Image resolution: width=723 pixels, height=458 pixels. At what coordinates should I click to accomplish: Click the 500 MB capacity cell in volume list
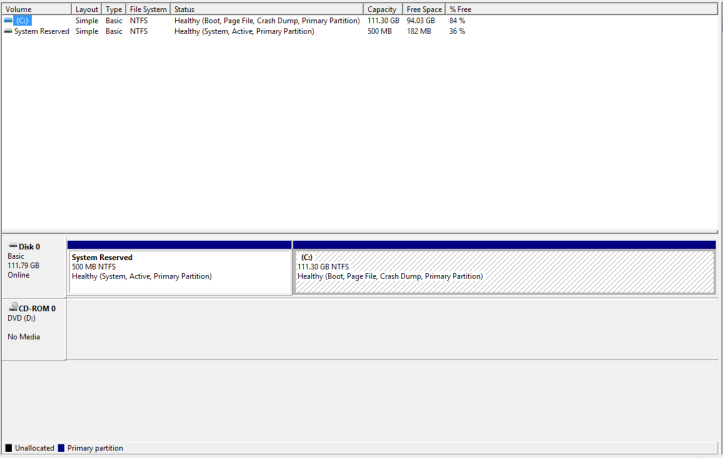pyautogui.click(x=379, y=31)
